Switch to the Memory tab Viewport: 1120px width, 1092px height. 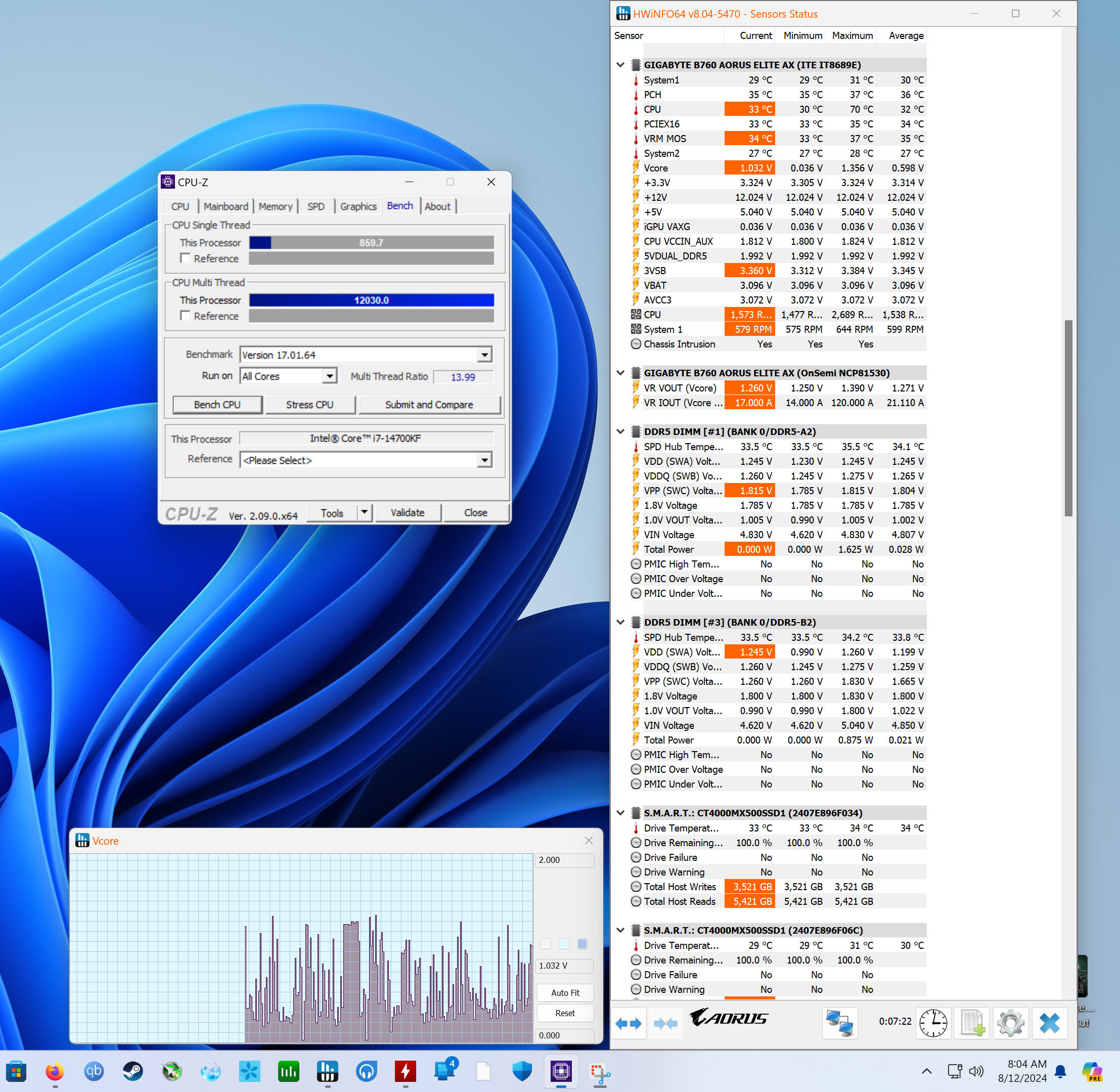(x=275, y=206)
